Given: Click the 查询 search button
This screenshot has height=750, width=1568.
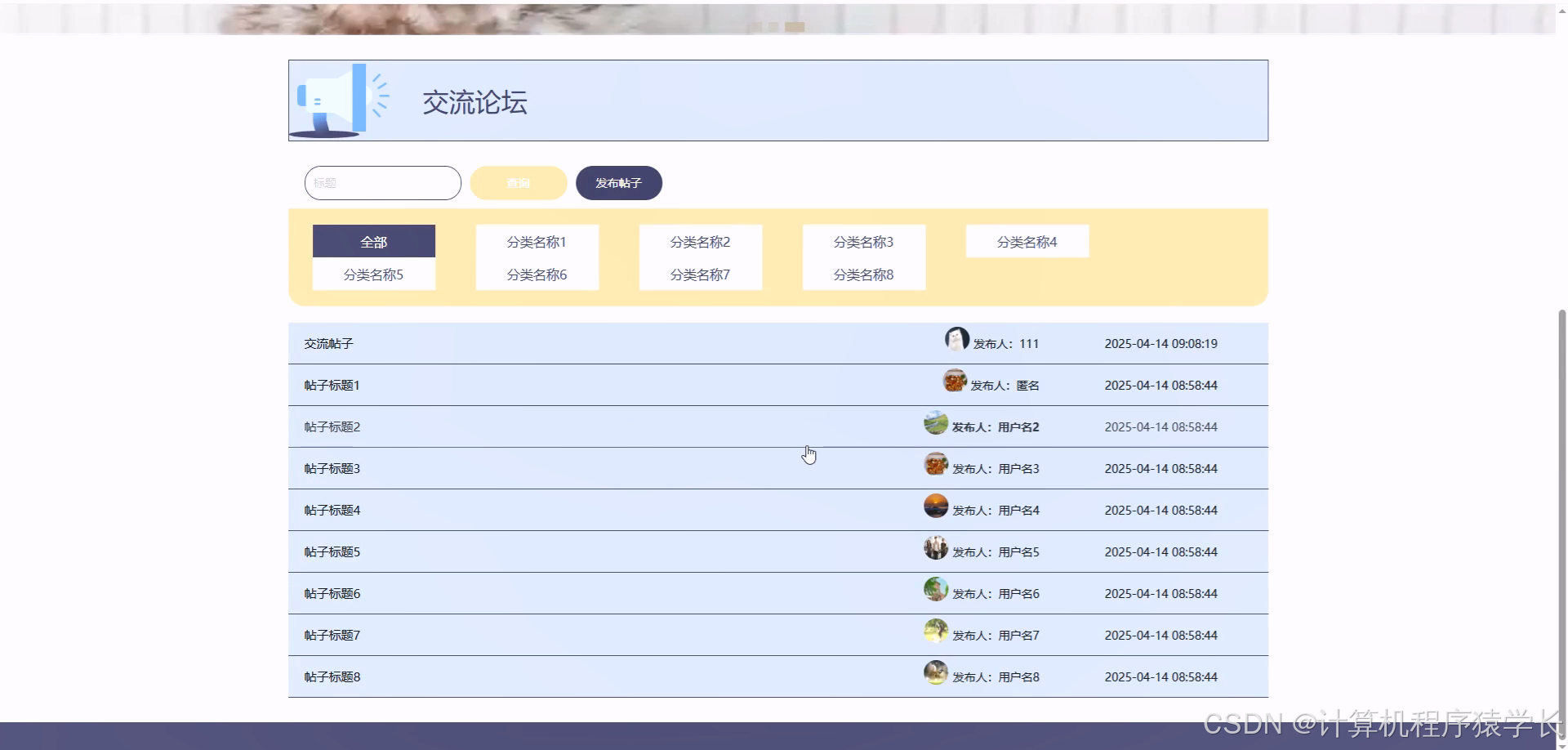Looking at the screenshot, I should pyautogui.click(x=518, y=182).
